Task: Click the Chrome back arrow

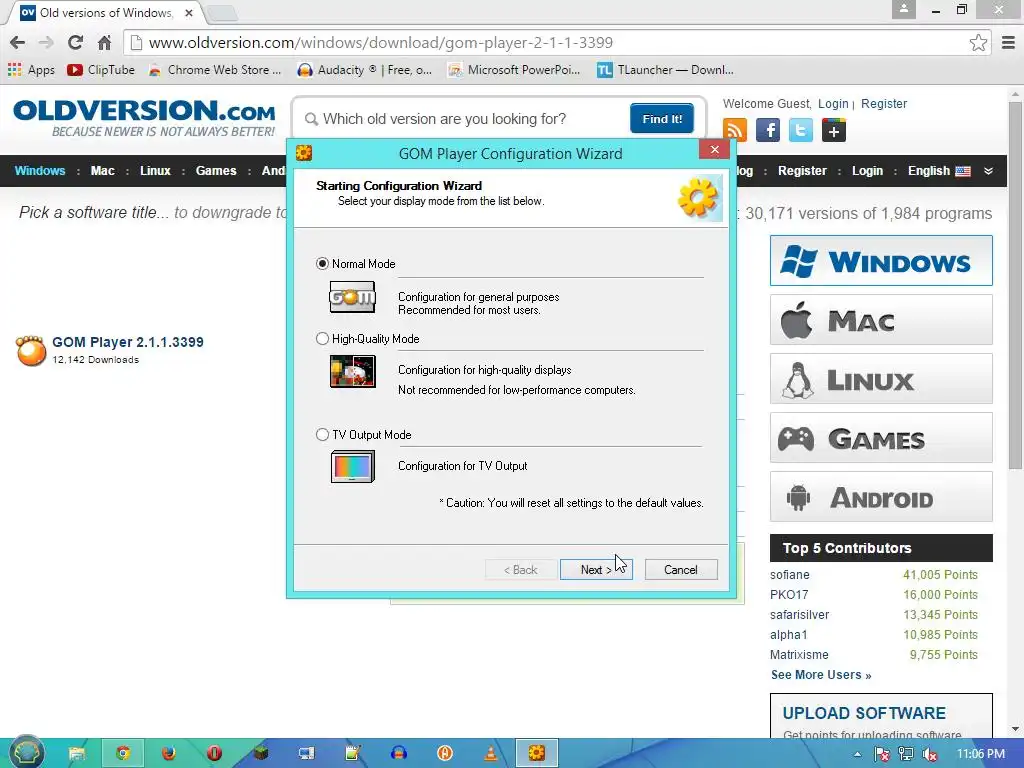Action: pos(18,42)
